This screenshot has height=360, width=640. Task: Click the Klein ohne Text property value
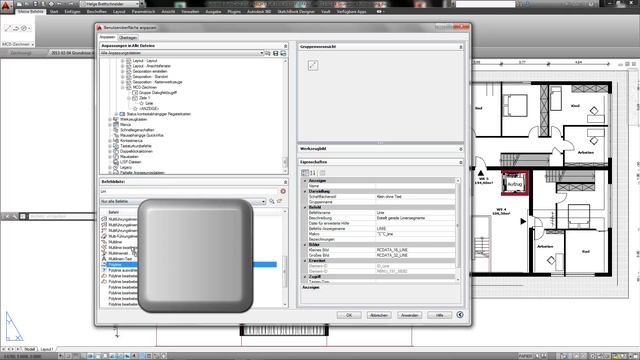click(x=389, y=197)
